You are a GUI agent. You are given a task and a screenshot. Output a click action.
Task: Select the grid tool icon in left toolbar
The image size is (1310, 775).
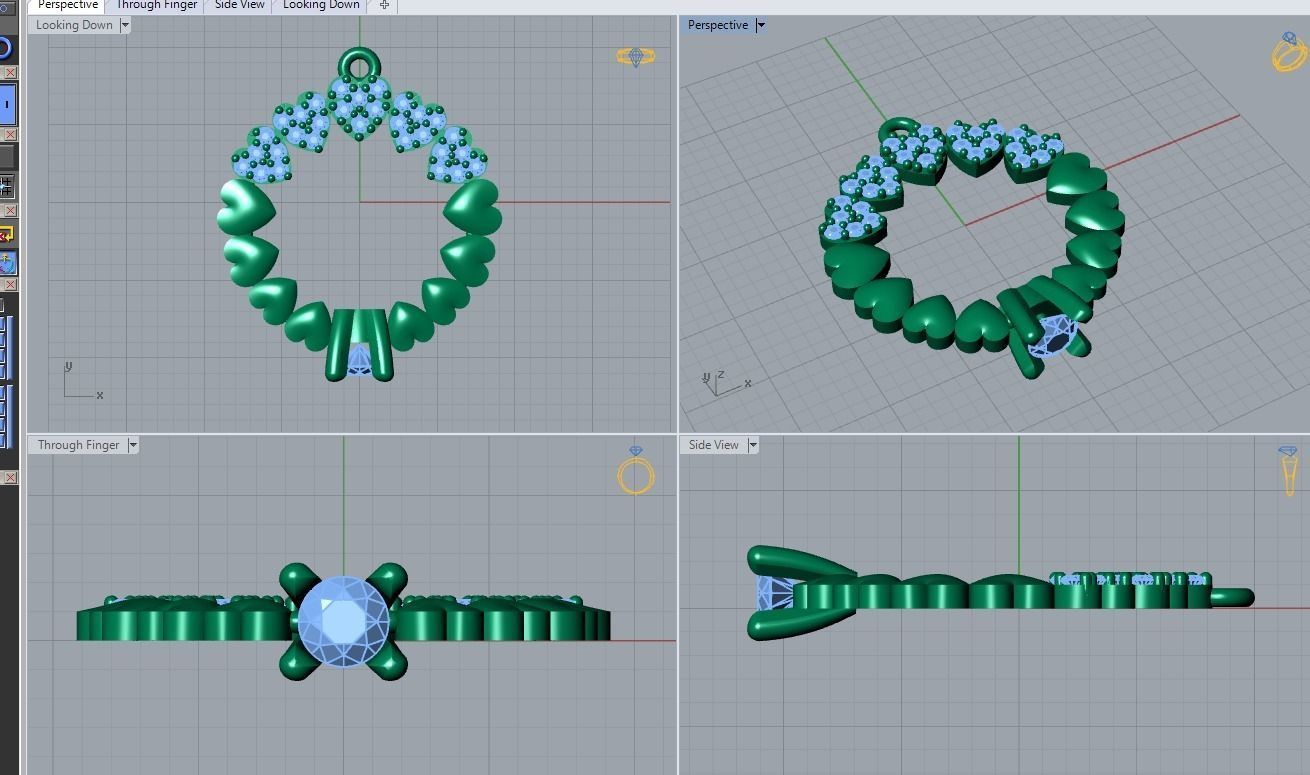[6, 186]
